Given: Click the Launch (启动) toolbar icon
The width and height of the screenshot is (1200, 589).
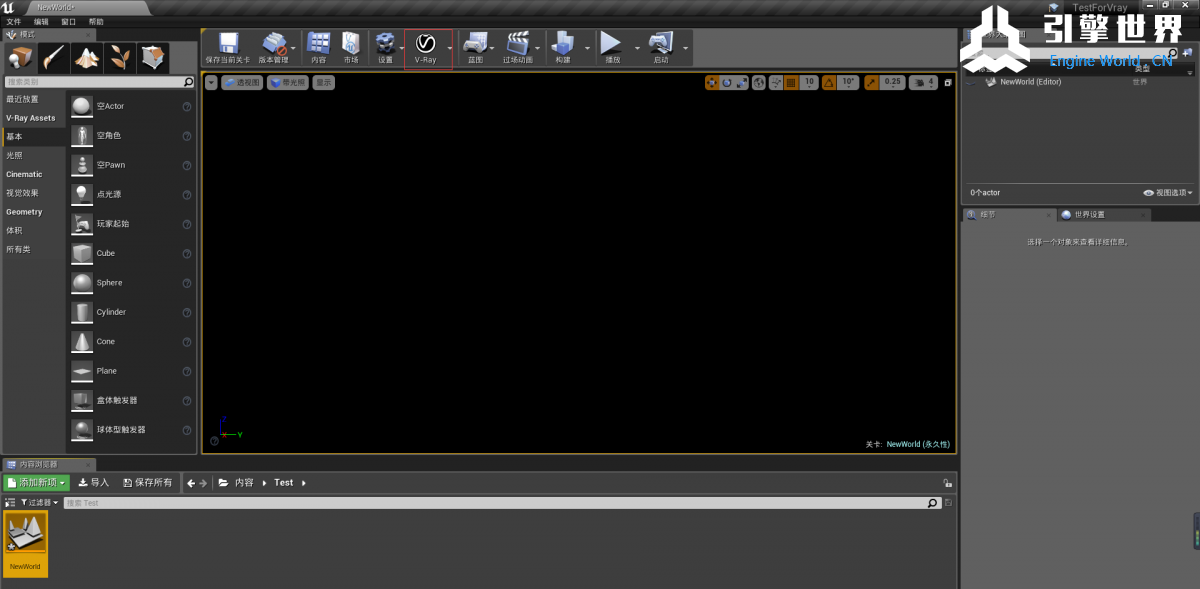Looking at the screenshot, I should (661, 48).
